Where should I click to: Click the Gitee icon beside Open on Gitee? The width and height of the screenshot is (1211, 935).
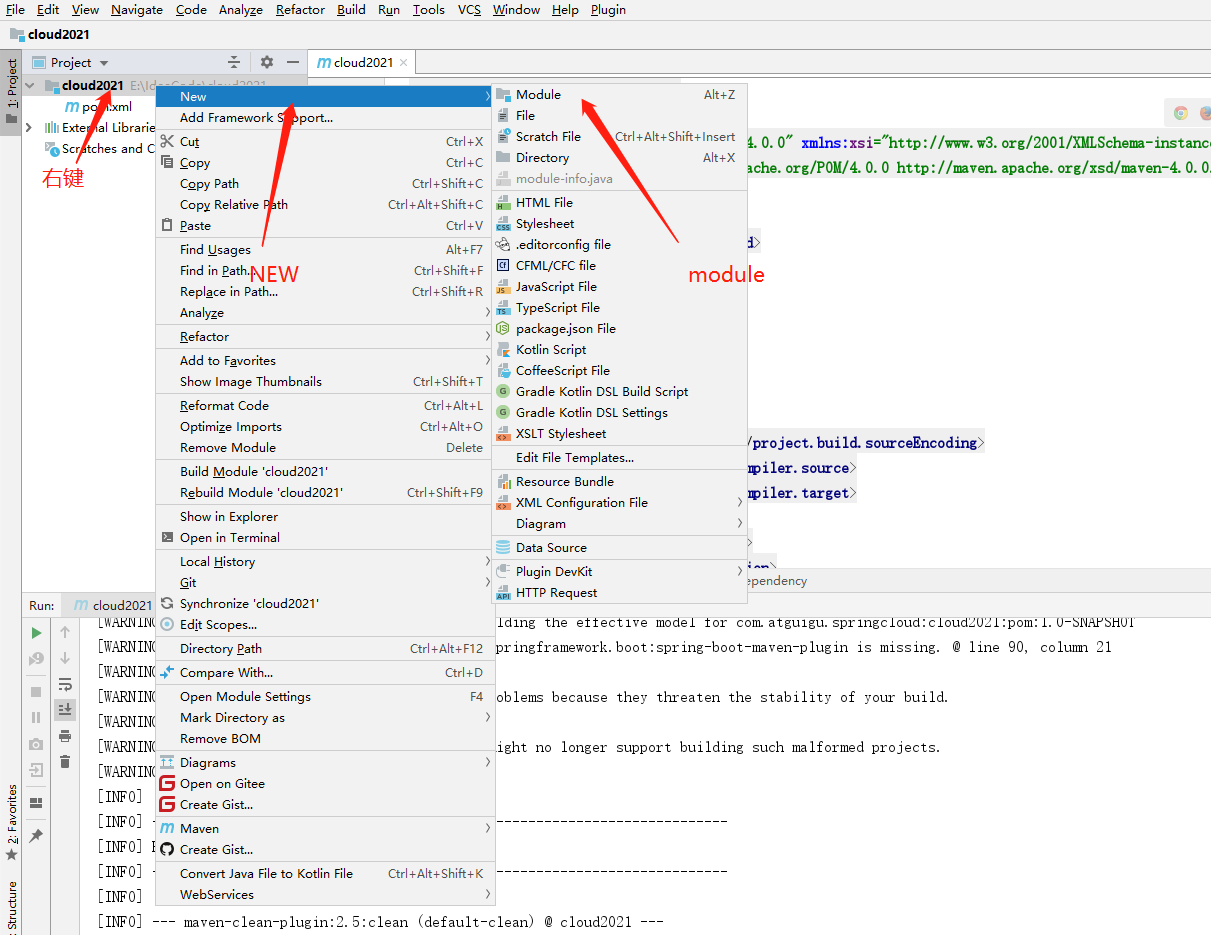click(167, 783)
